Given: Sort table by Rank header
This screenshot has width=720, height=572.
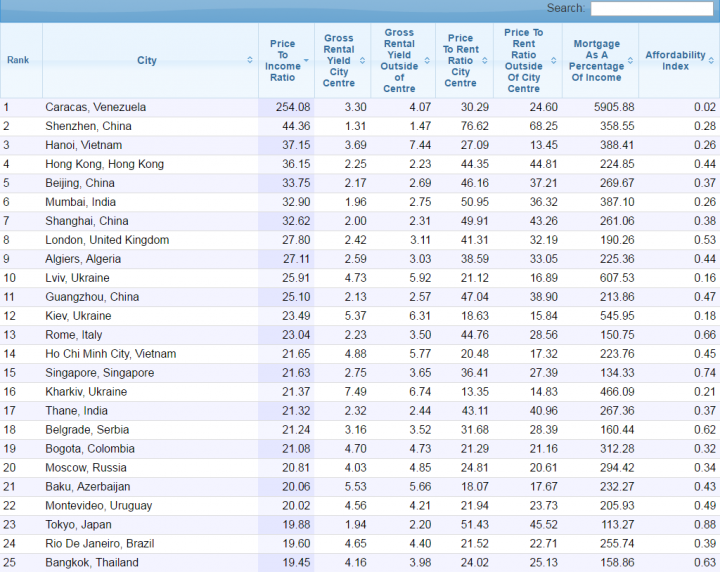Looking at the screenshot, I should point(18,60).
